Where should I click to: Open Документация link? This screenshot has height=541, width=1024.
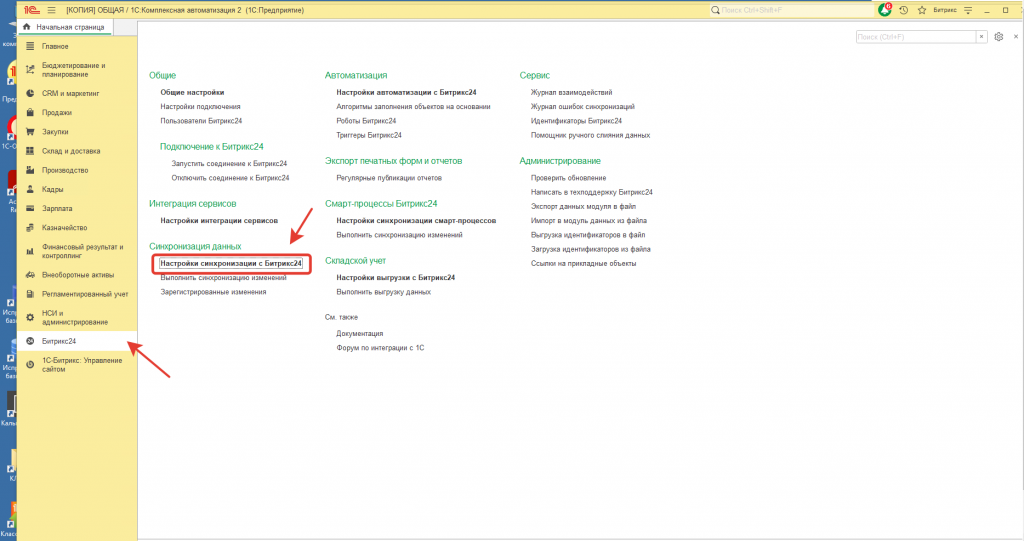pos(360,333)
